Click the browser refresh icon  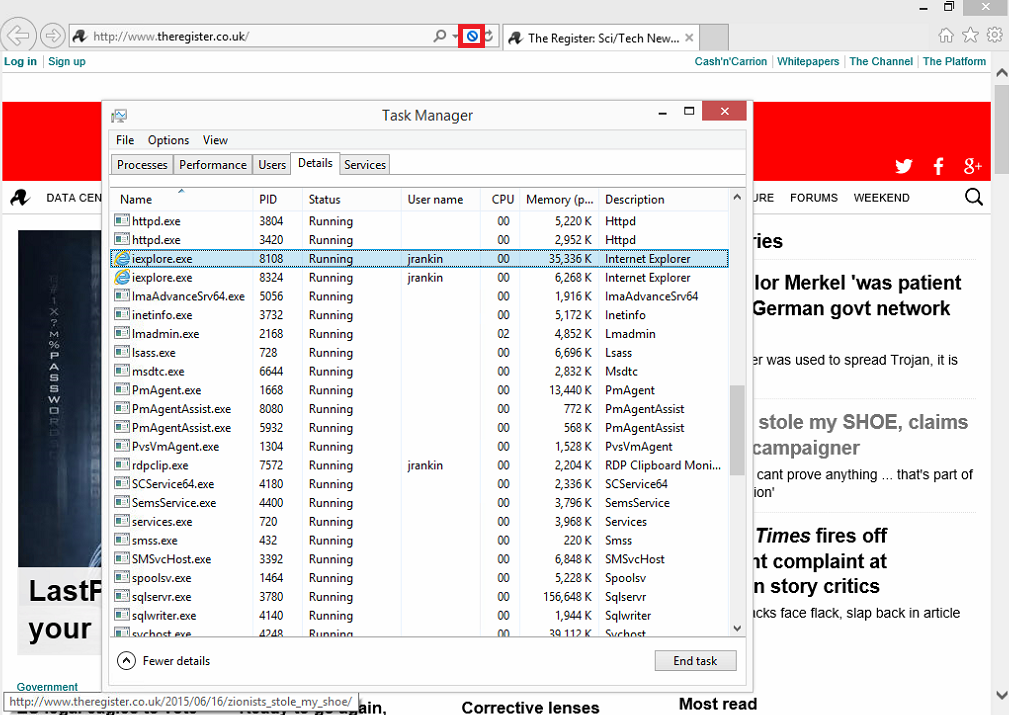point(489,37)
